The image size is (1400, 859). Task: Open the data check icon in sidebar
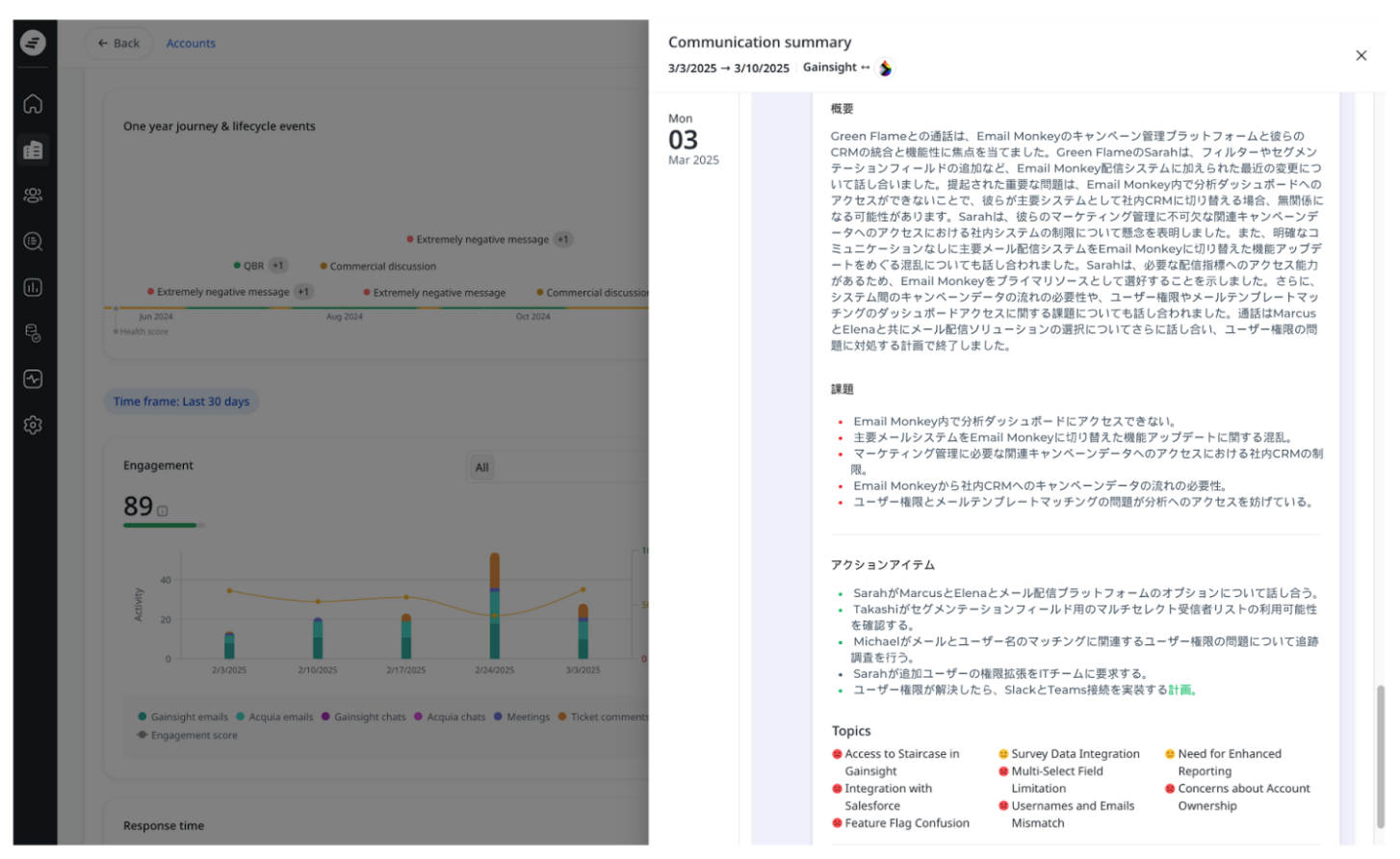point(33,333)
